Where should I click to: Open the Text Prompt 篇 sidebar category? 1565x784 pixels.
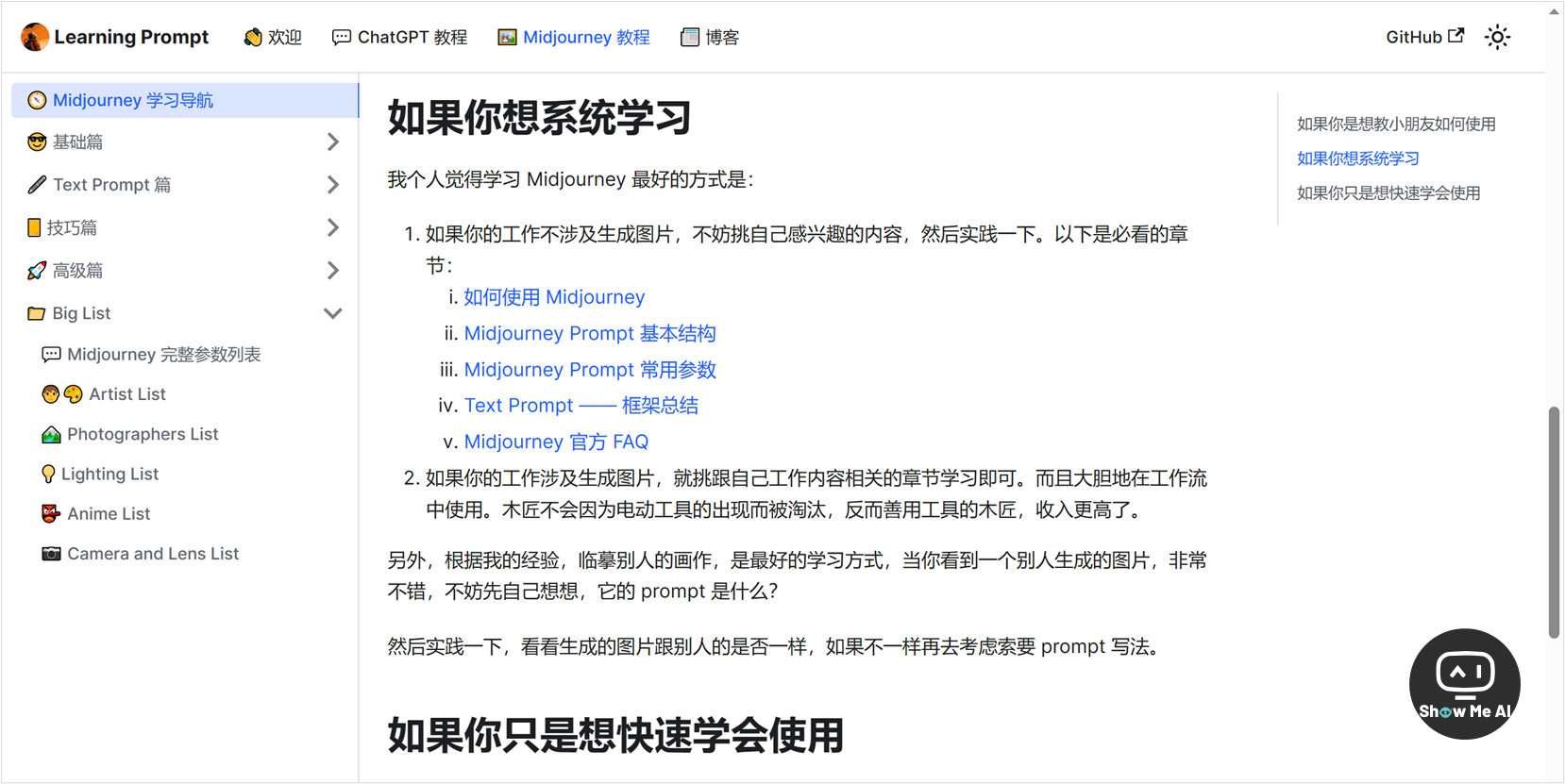(112, 185)
